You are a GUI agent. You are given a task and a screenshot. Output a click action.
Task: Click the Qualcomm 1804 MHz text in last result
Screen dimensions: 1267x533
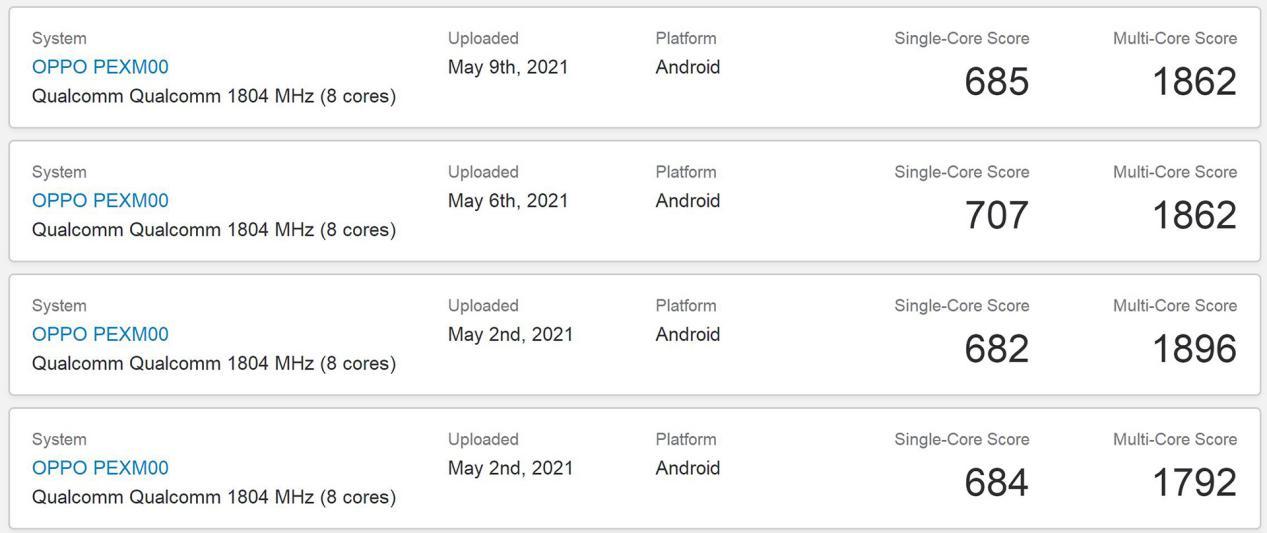pyautogui.click(x=213, y=497)
